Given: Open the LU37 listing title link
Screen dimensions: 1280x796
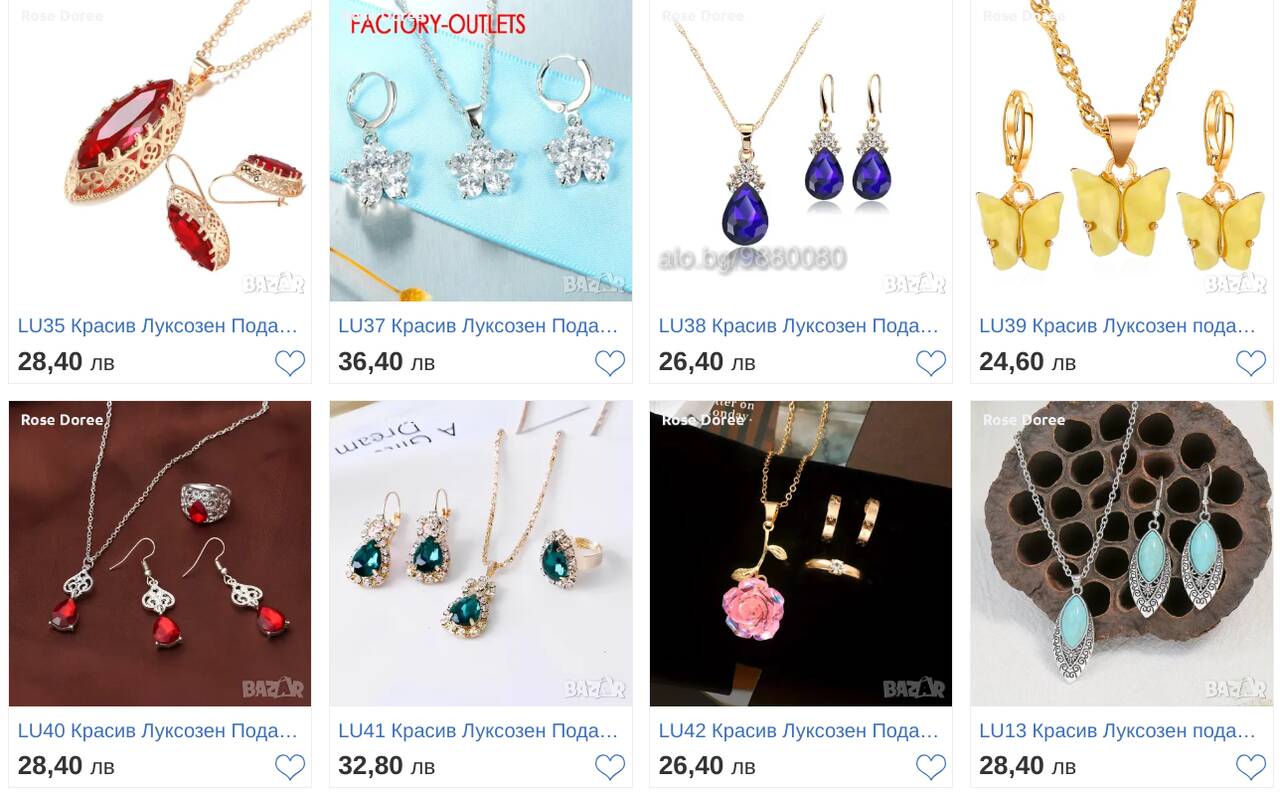Looking at the screenshot, I should coord(478,326).
